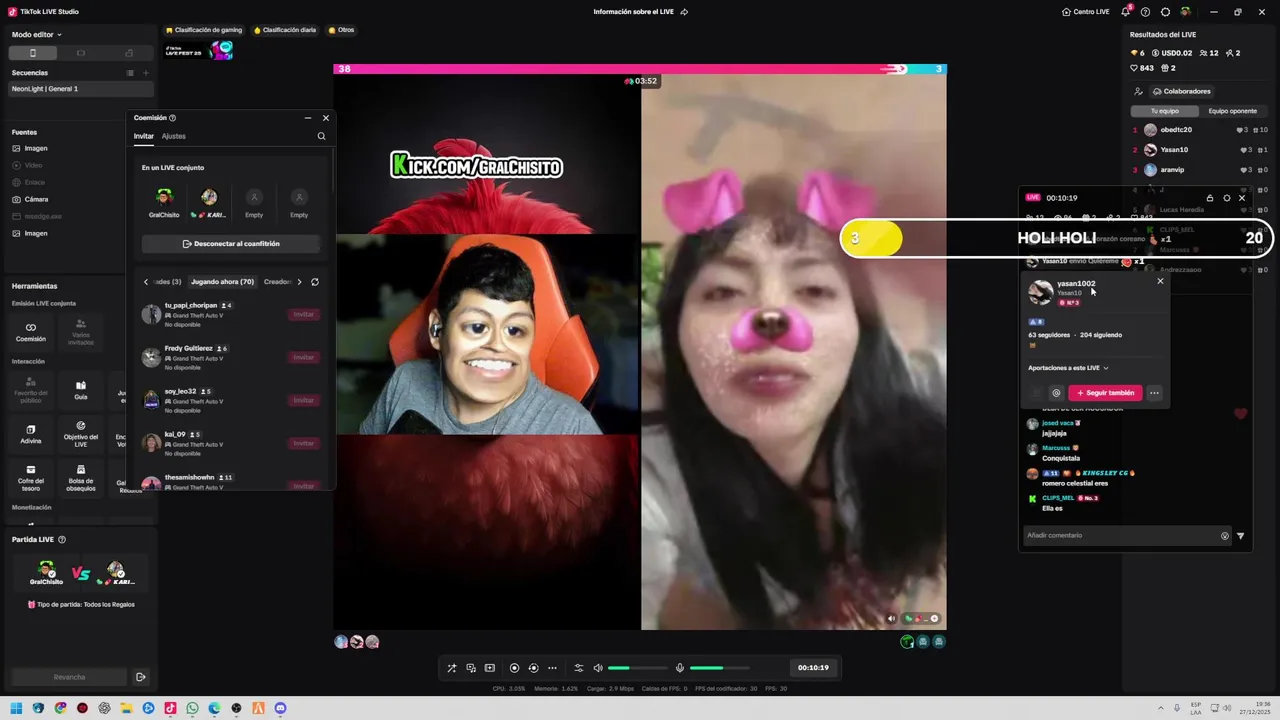Viewport: 1280px width, 720px height.
Task: Open the Otros ranking tab
Action: click(x=341, y=30)
